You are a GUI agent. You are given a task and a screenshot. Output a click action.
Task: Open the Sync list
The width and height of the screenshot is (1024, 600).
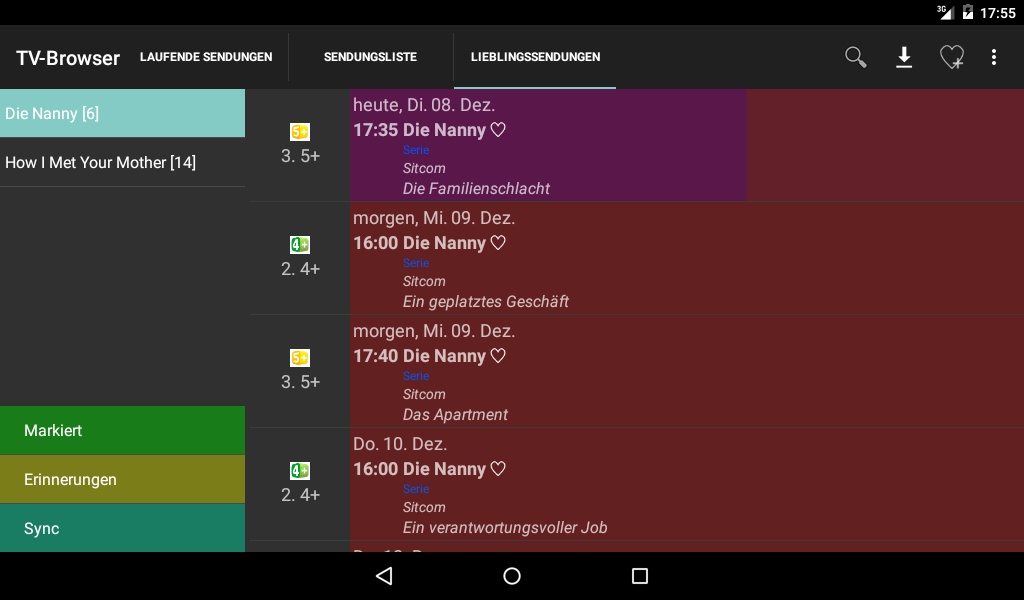[x=122, y=528]
